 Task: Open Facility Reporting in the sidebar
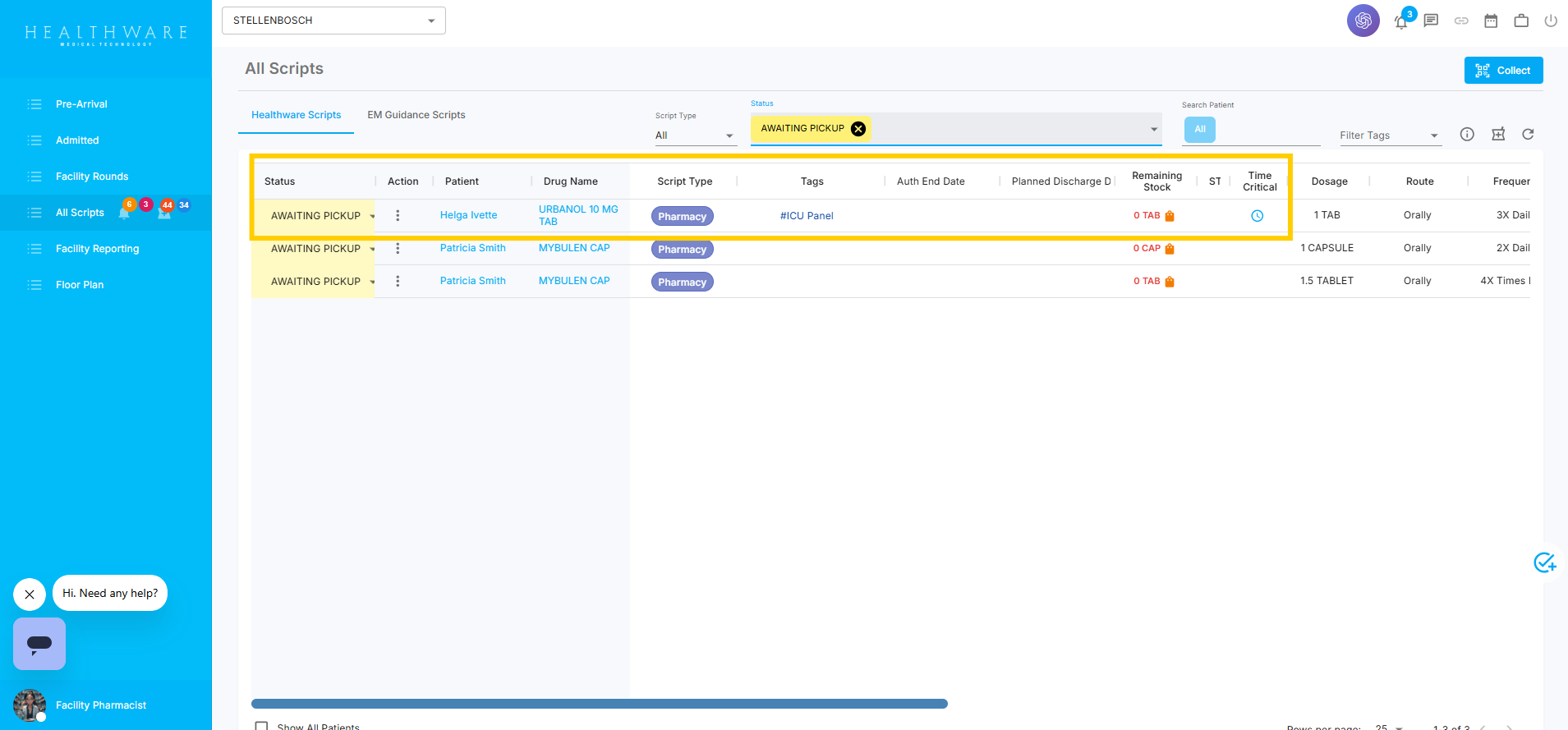coord(98,249)
